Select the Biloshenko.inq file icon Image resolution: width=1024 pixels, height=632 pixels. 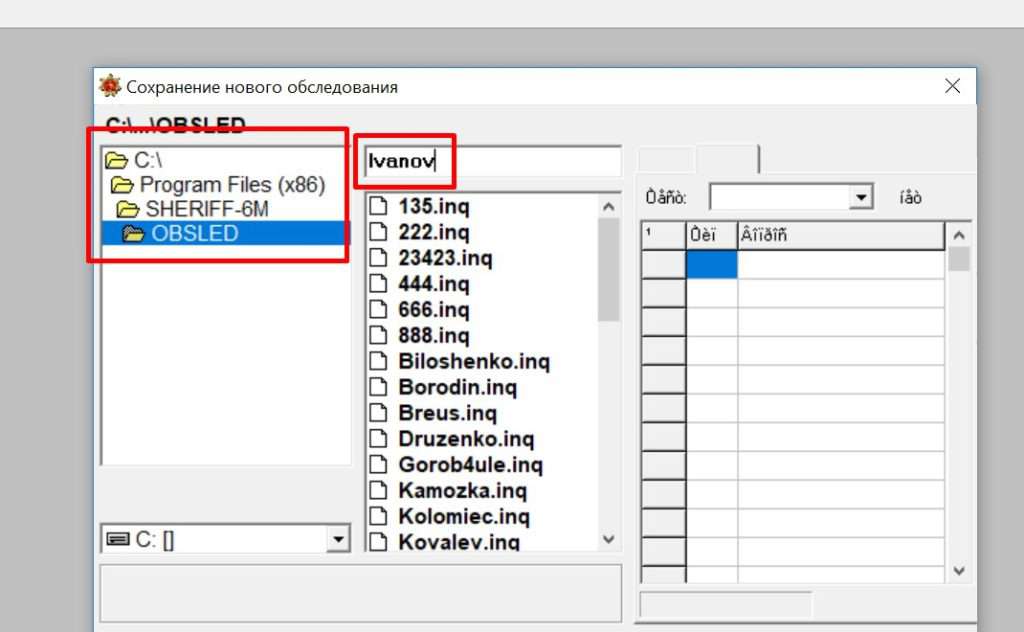[378, 362]
